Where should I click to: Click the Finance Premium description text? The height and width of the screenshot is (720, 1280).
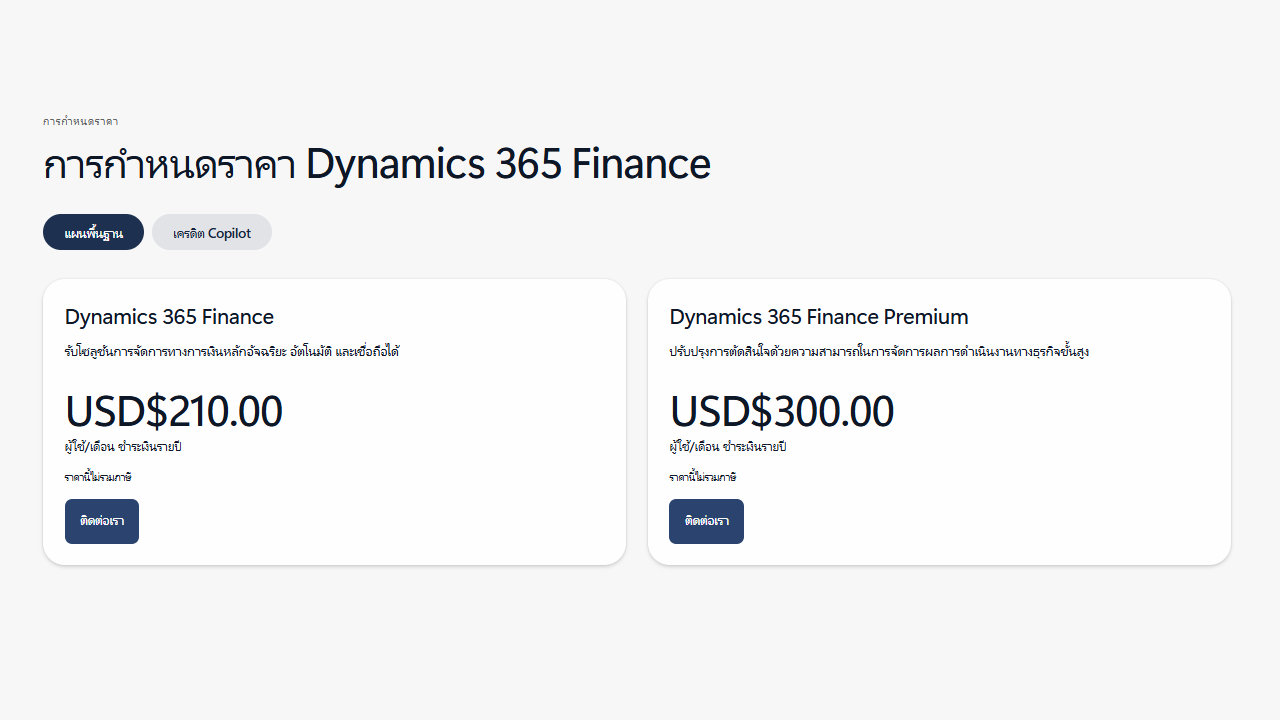coord(879,351)
